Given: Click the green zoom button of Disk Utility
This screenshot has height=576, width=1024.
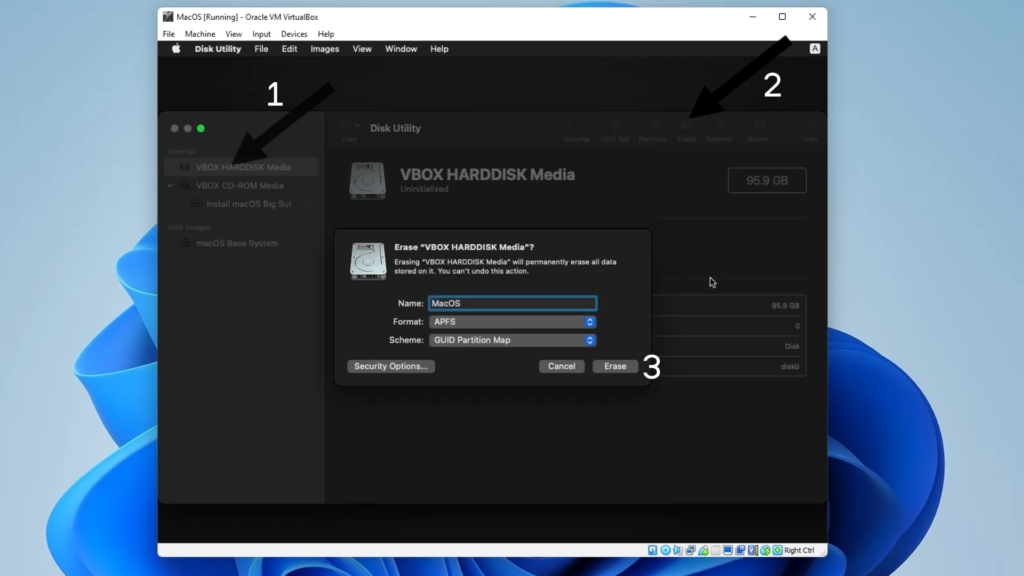Looking at the screenshot, I should point(201,129).
